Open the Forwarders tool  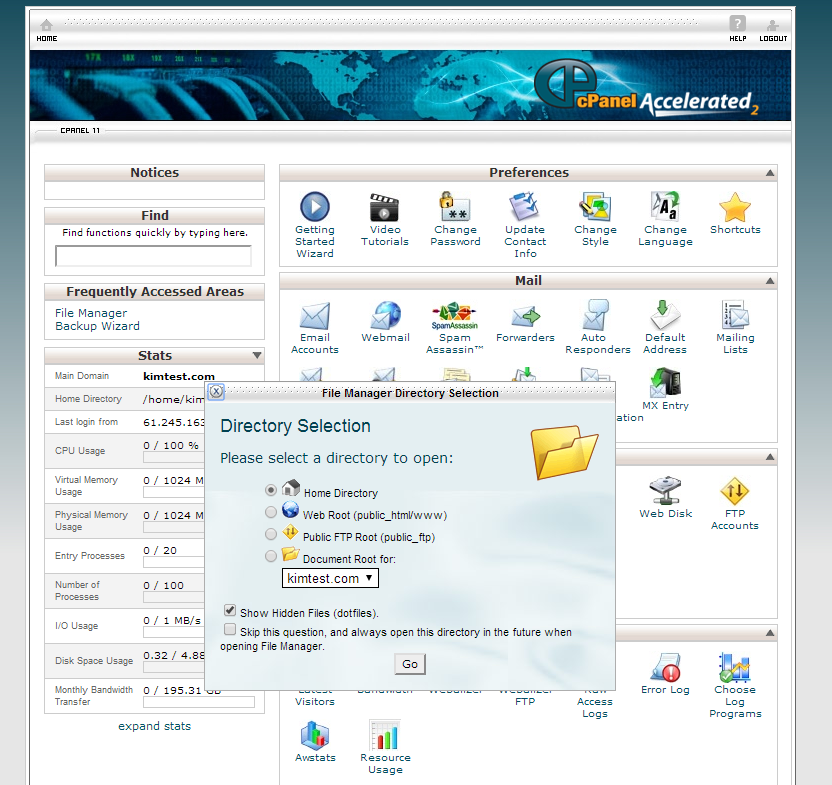[525, 313]
